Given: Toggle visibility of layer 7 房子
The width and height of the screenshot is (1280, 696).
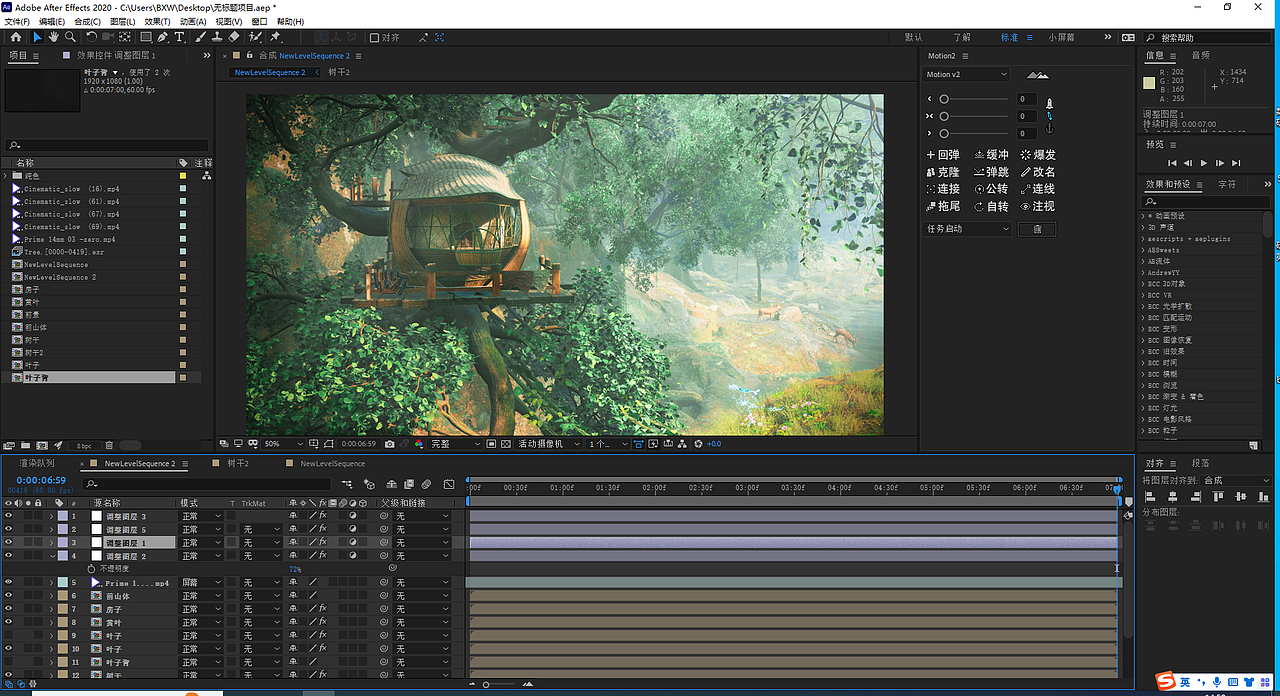Looking at the screenshot, I should tap(8, 609).
